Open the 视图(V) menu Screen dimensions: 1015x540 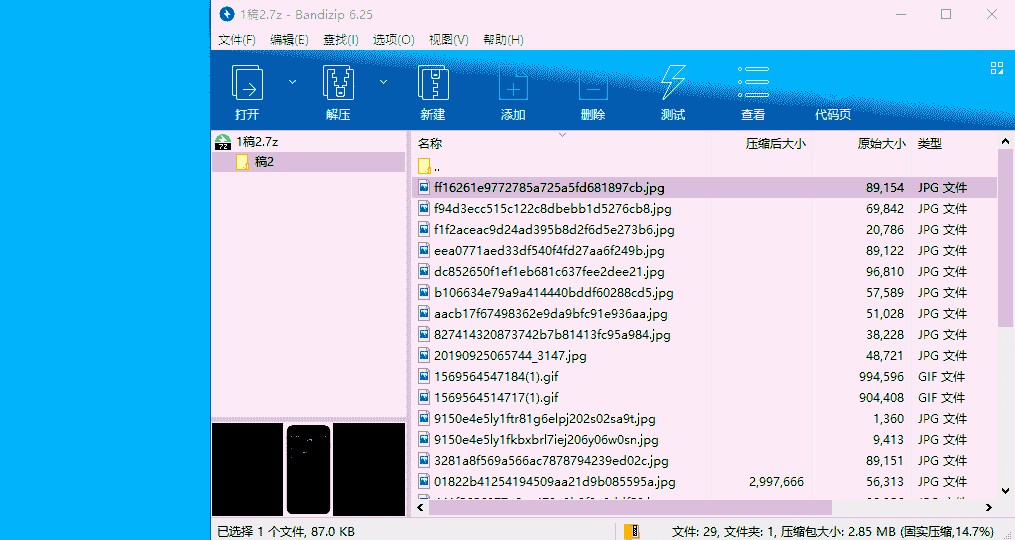[x=449, y=39]
